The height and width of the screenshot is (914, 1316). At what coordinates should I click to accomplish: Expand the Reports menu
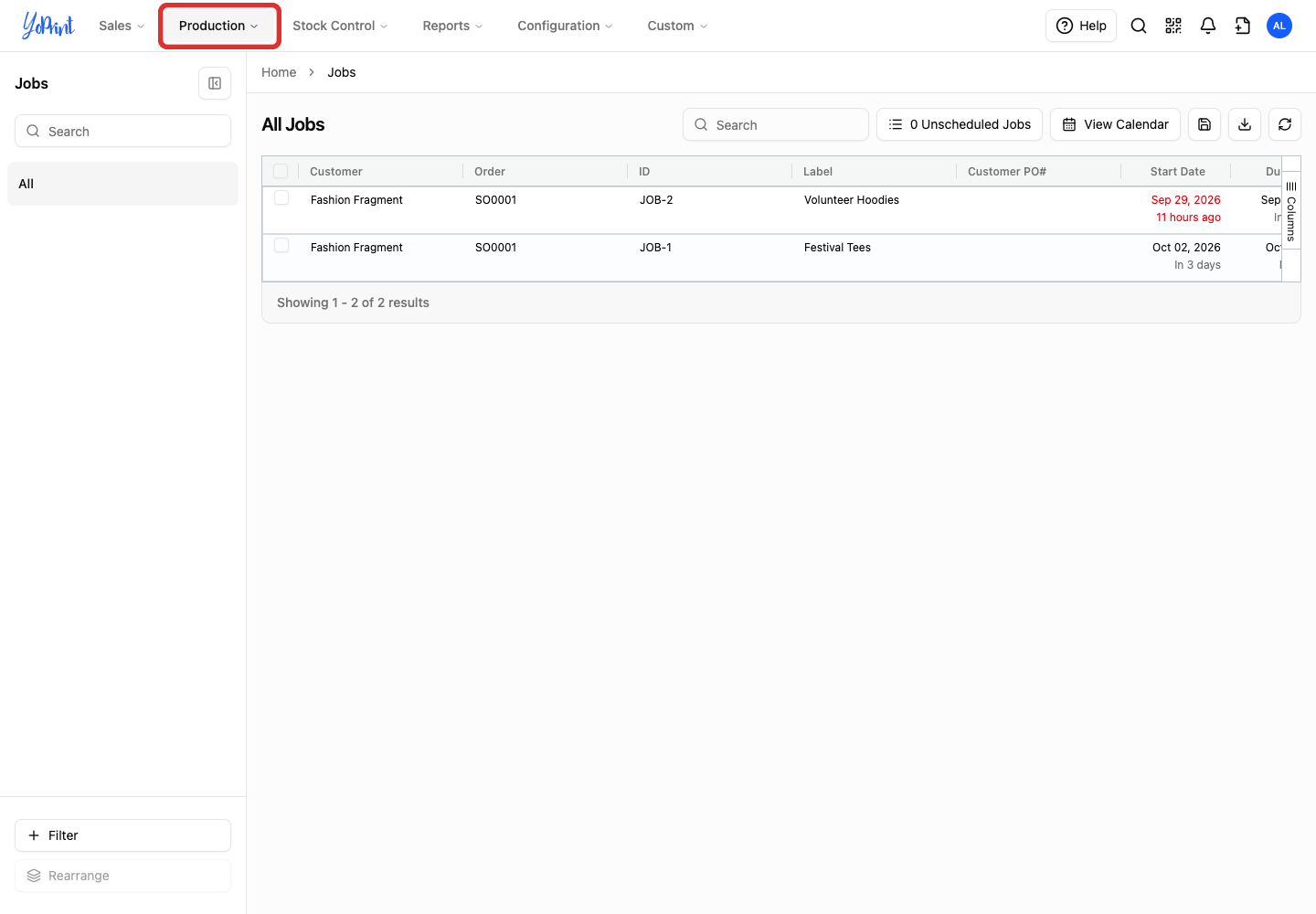pyautogui.click(x=452, y=26)
